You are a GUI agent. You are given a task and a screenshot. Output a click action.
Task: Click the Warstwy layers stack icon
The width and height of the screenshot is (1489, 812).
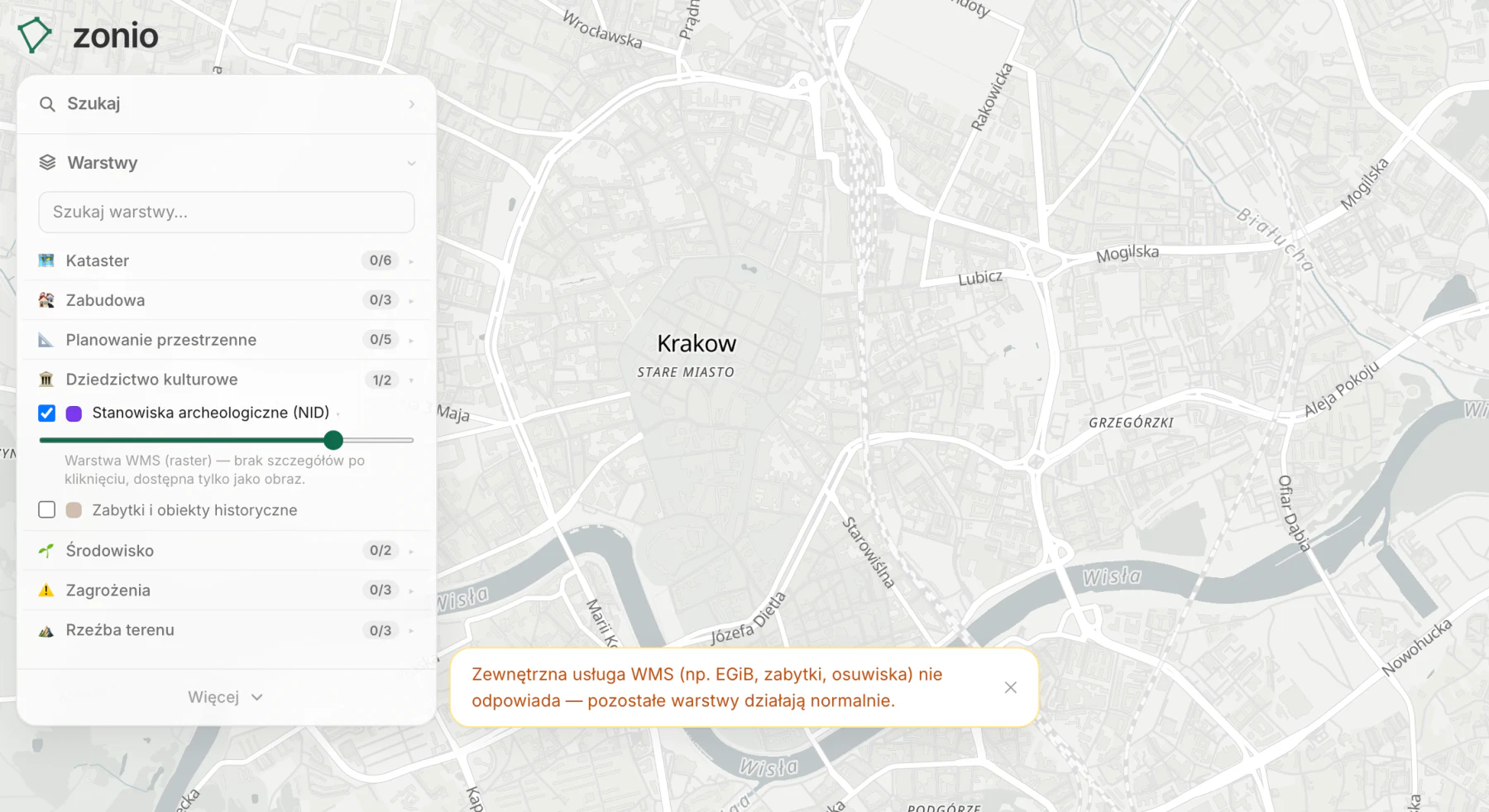point(47,163)
